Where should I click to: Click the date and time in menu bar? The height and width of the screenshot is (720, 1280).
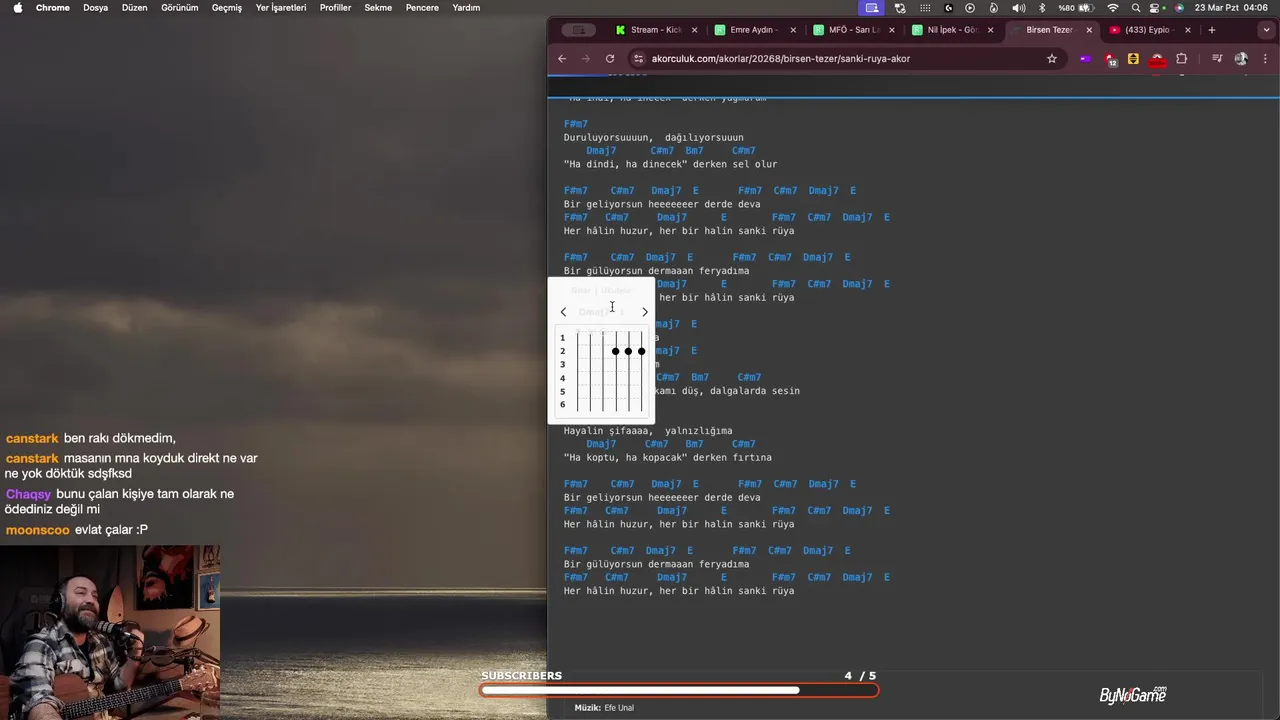[x=1231, y=7]
